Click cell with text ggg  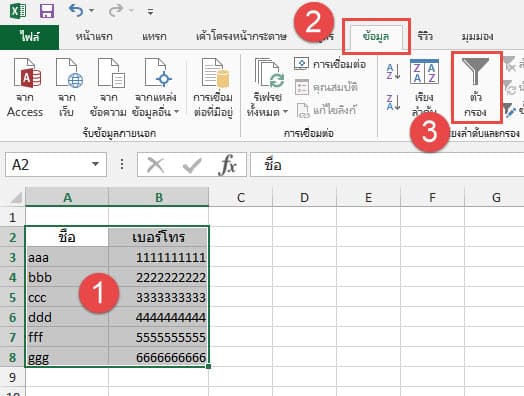[67, 357]
